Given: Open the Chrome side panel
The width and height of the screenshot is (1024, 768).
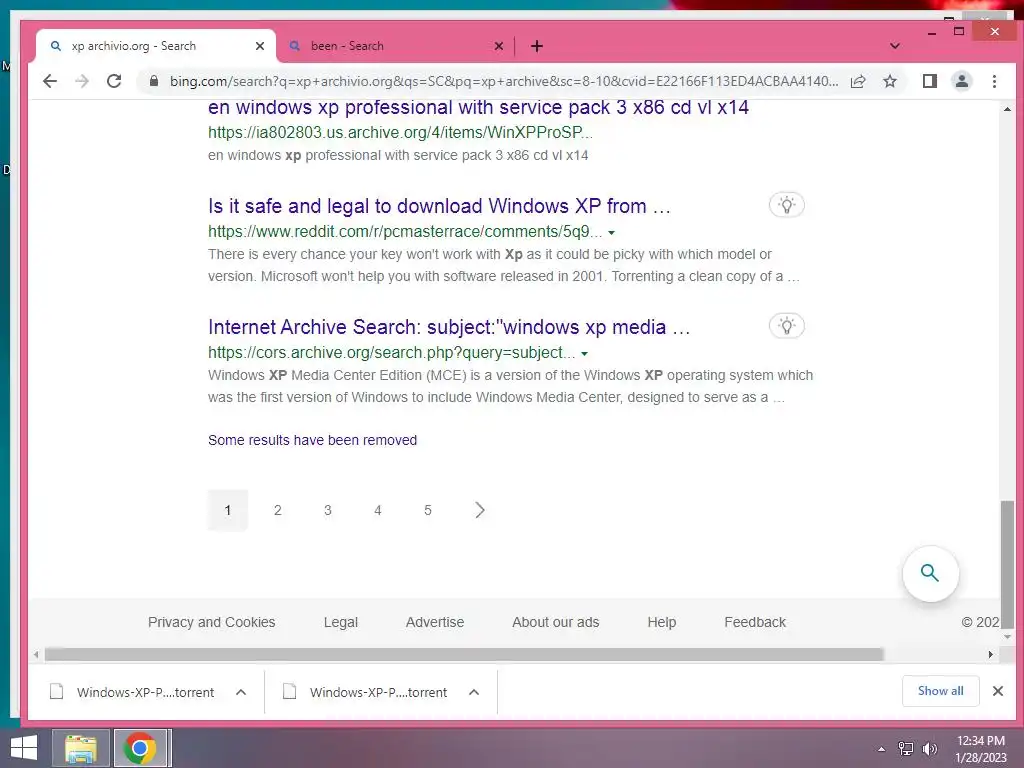Looking at the screenshot, I should tap(929, 81).
